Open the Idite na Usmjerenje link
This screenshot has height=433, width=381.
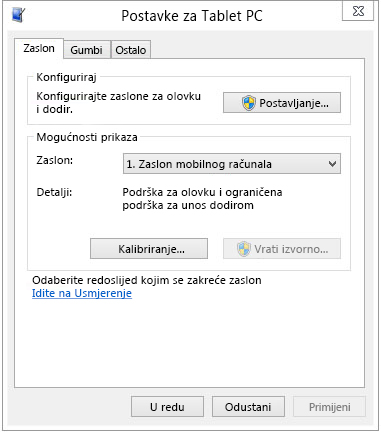(x=82, y=293)
